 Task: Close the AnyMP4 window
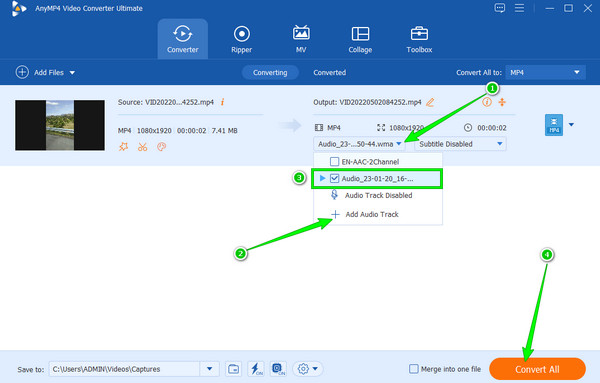pos(588,8)
